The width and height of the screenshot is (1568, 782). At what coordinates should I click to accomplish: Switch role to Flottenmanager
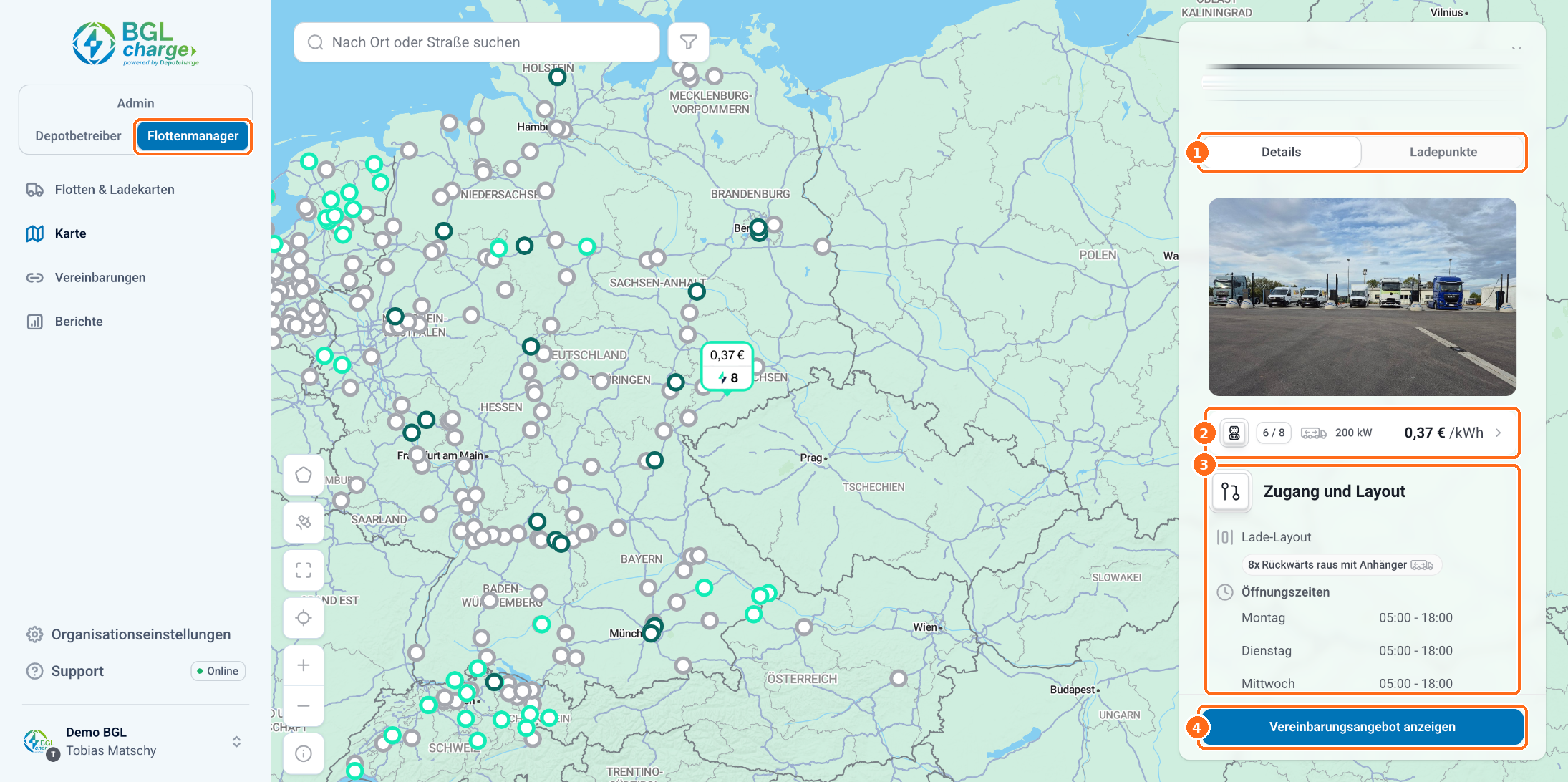[193, 136]
